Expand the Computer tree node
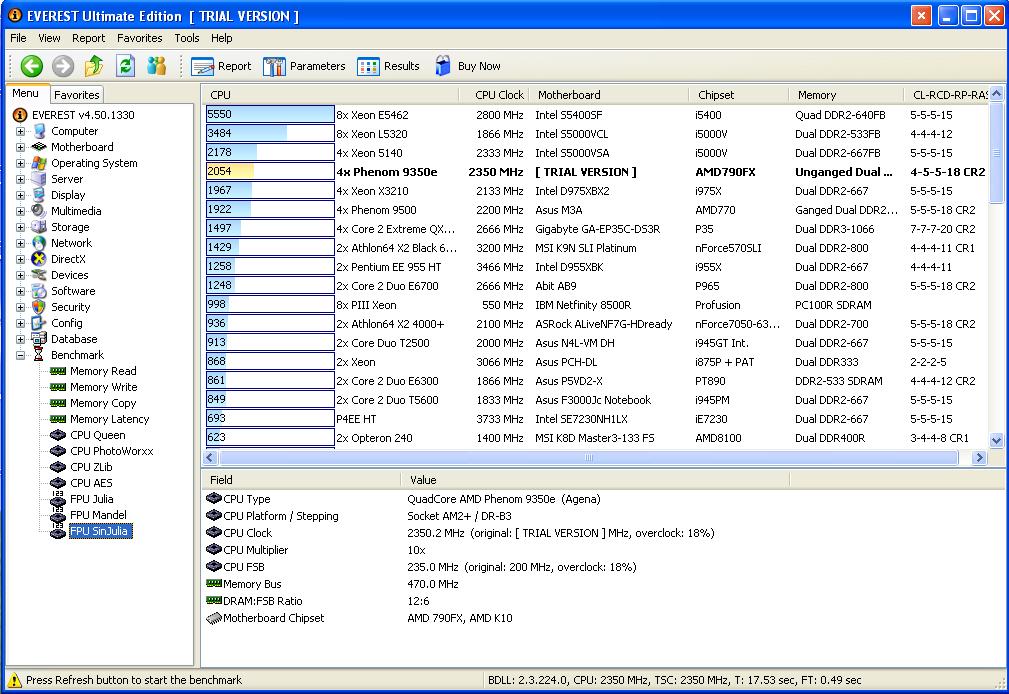 (21, 131)
